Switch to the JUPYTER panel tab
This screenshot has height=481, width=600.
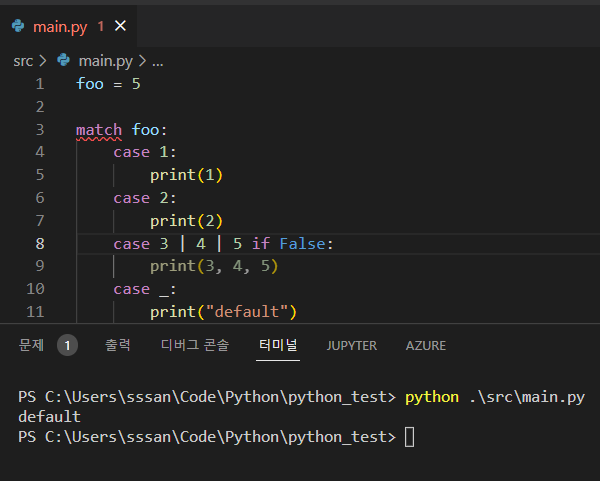pyautogui.click(x=351, y=345)
